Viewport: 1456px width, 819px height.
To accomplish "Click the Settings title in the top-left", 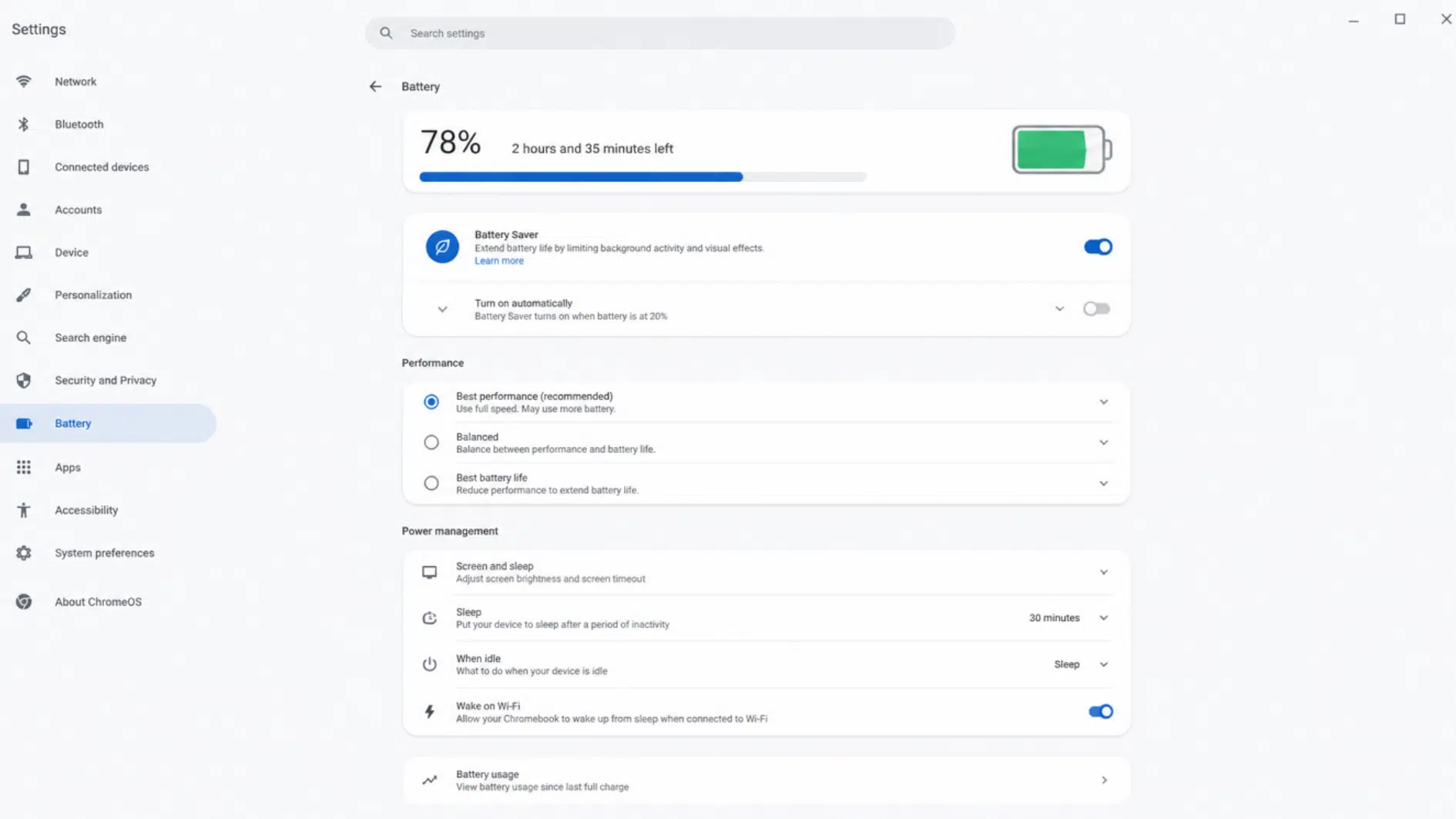I will pos(39,29).
